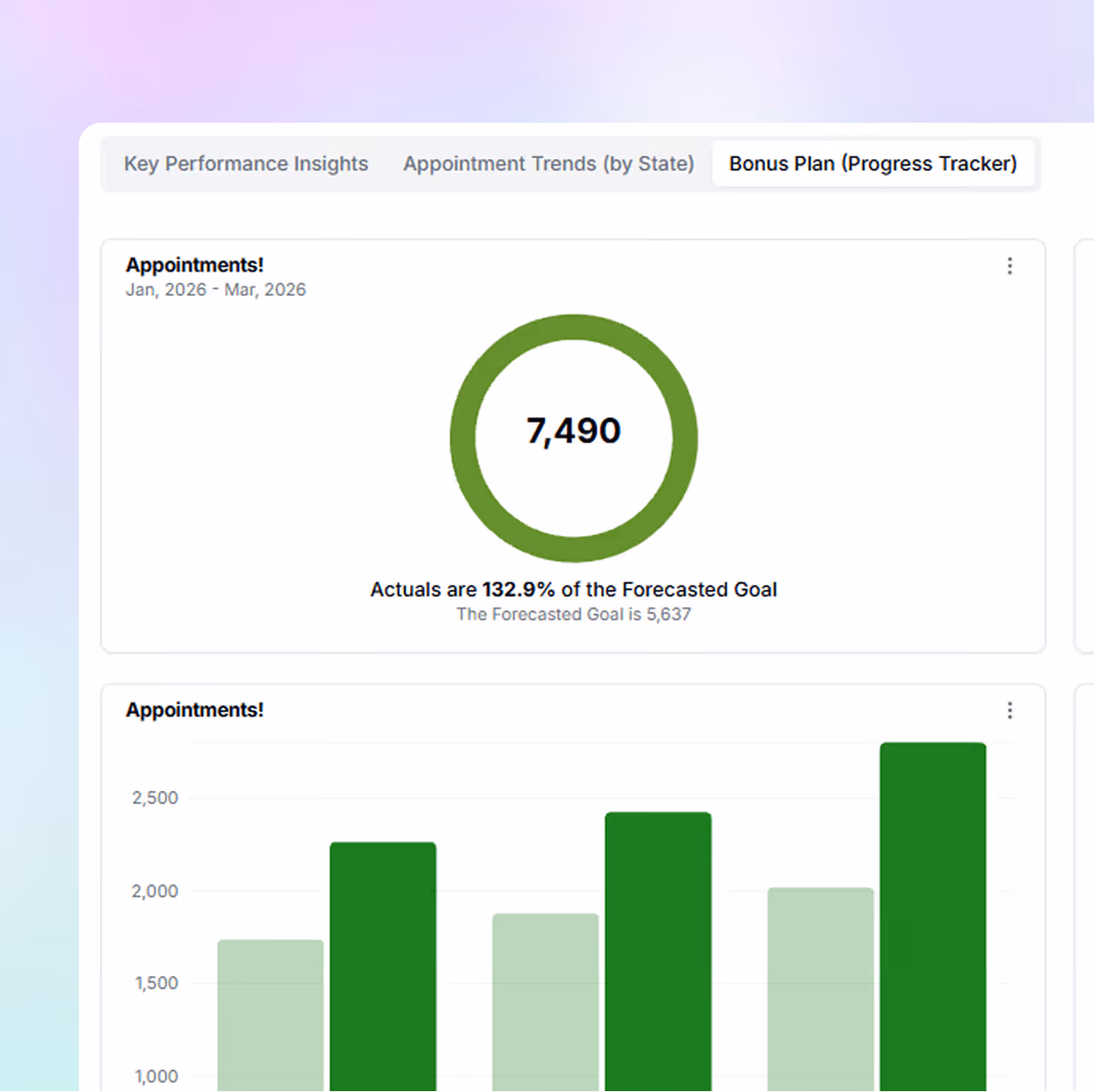The height and width of the screenshot is (1092, 1094).
Task: Click the 7,490 value in the donut
Action: [x=574, y=431]
